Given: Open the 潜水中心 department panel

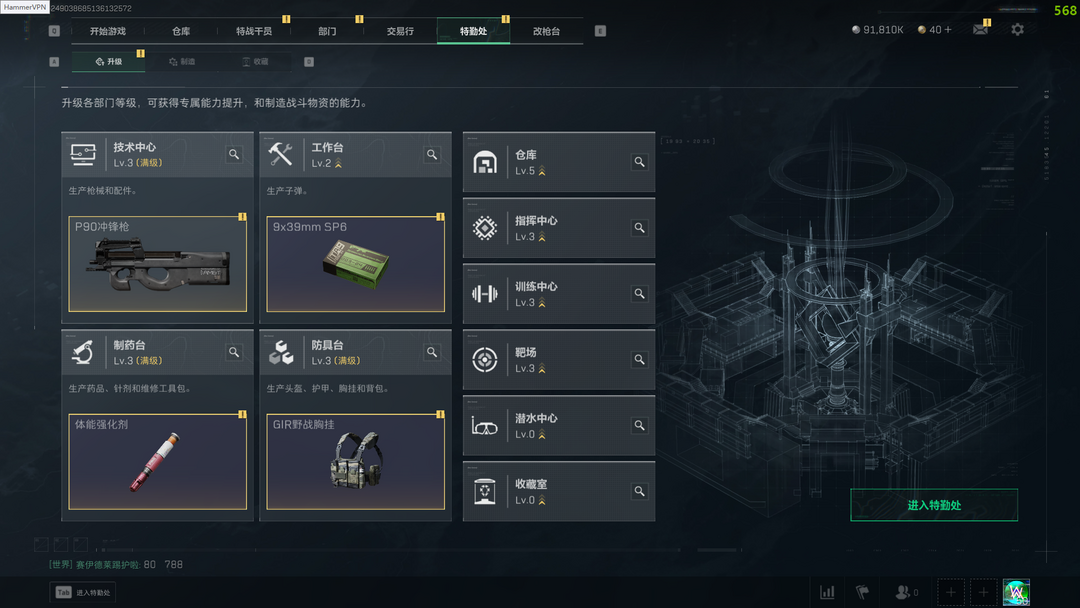Looking at the screenshot, I should pos(559,426).
